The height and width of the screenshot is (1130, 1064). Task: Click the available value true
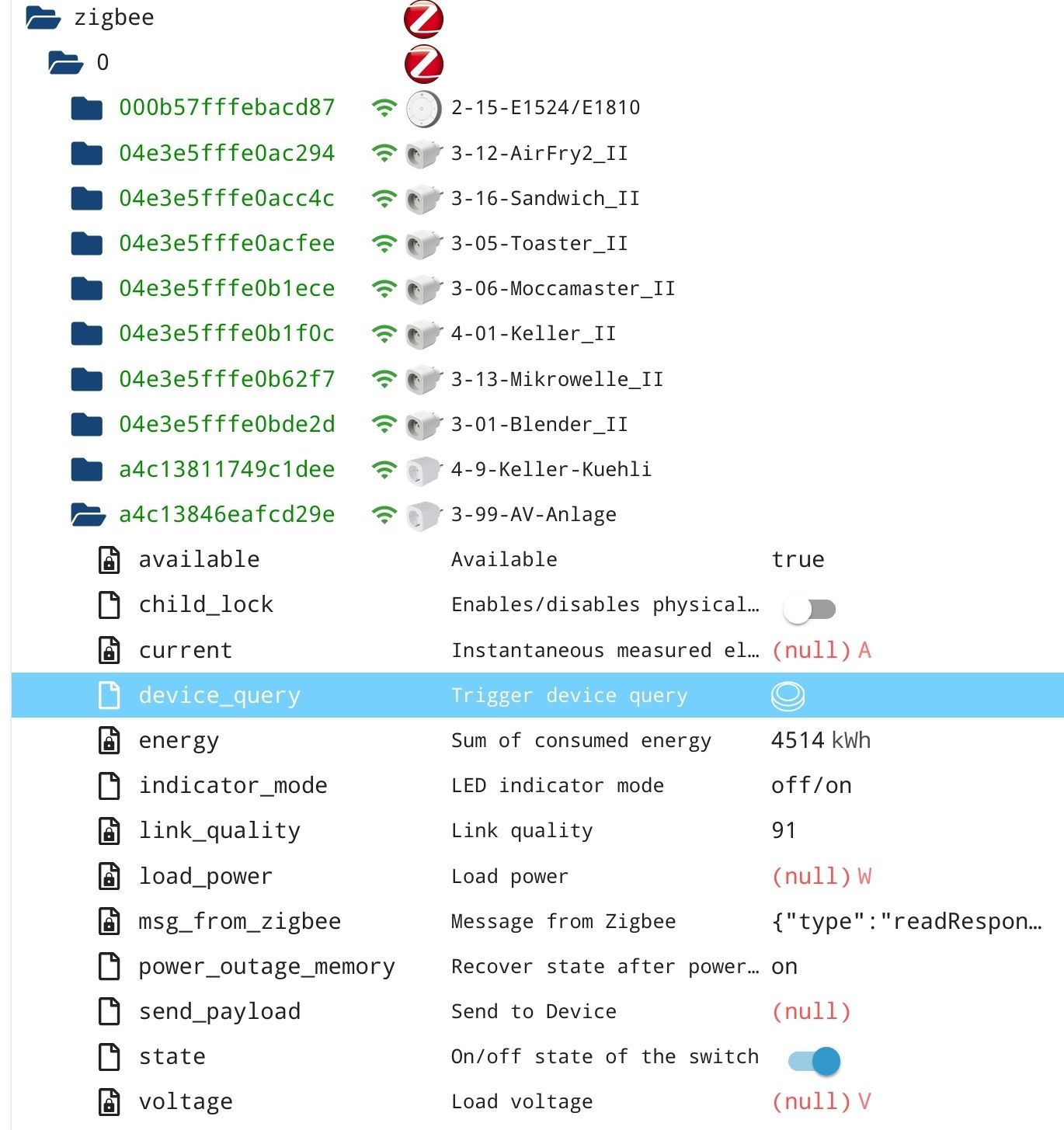coord(798,559)
